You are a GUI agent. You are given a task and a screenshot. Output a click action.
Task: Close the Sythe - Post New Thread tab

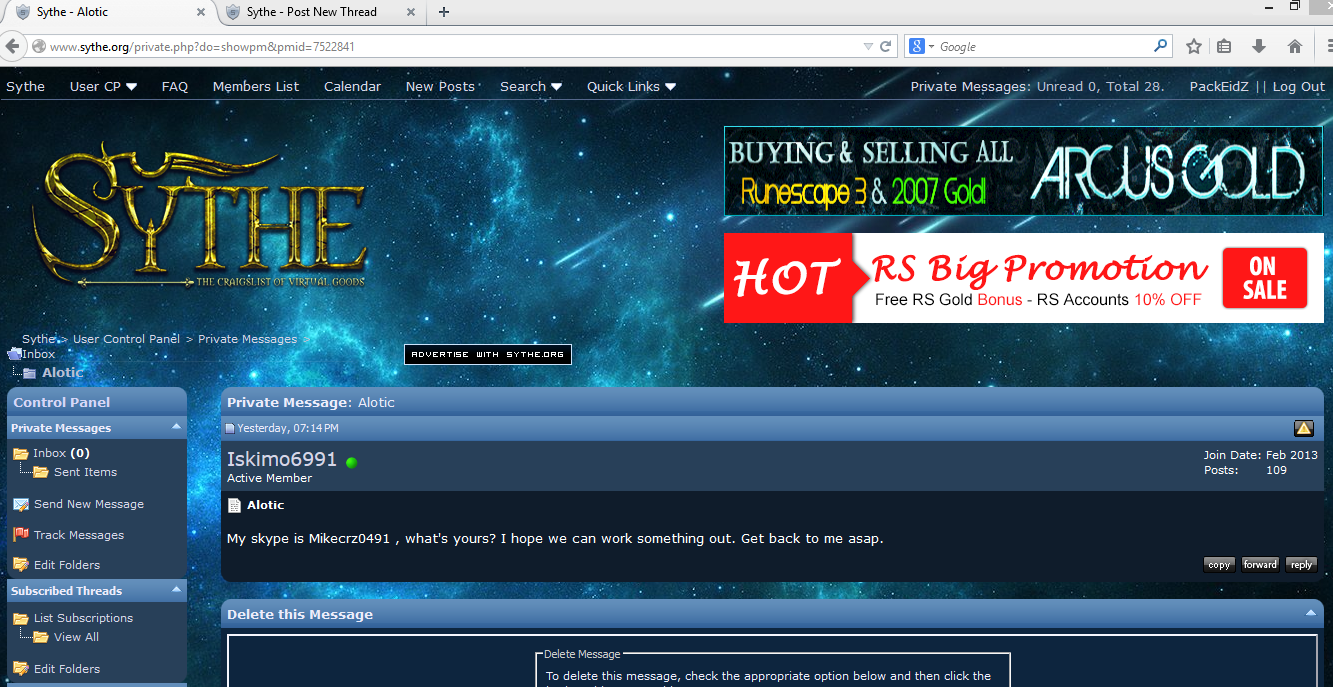[411, 12]
